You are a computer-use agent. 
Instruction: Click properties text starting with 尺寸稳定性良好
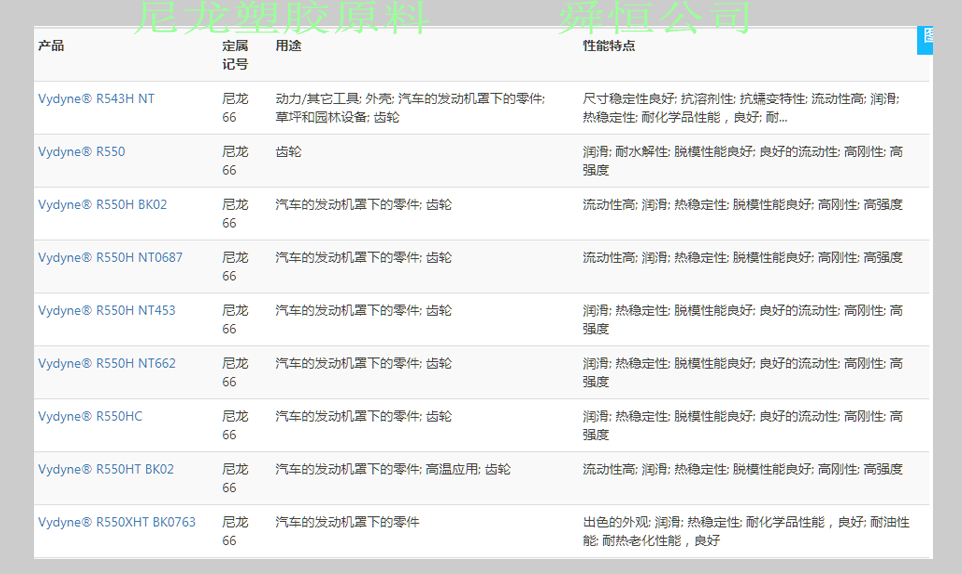pyautogui.click(x=741, y=108)
